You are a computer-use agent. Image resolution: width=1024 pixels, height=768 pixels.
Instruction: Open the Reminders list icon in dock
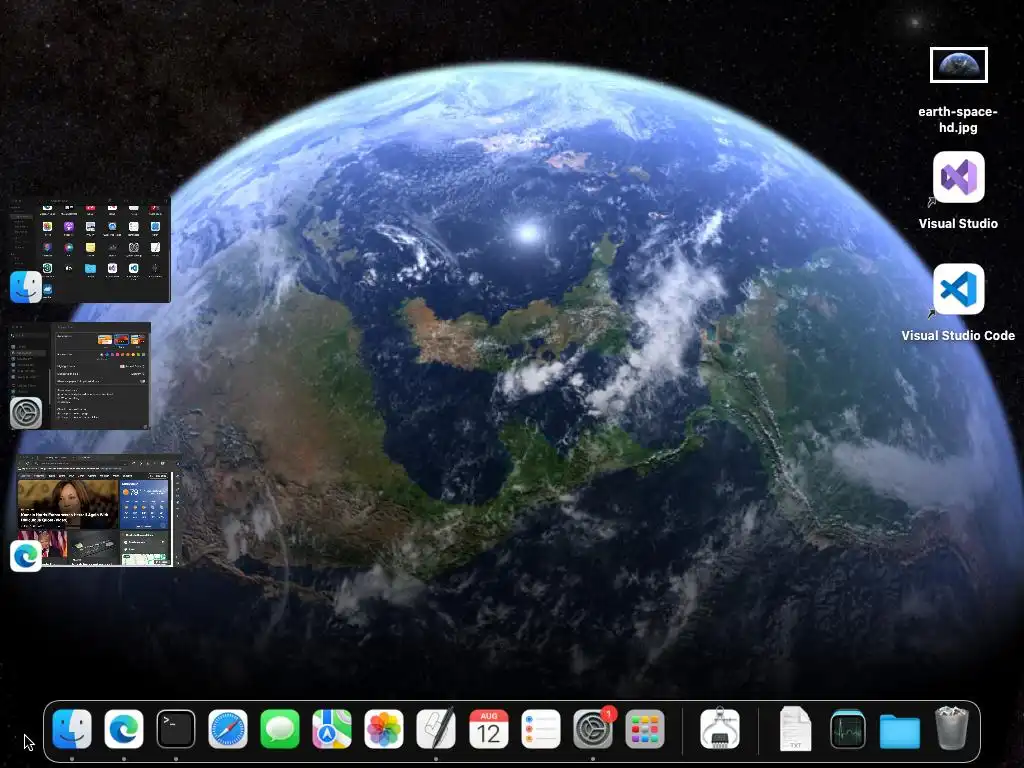coord(541,729)
